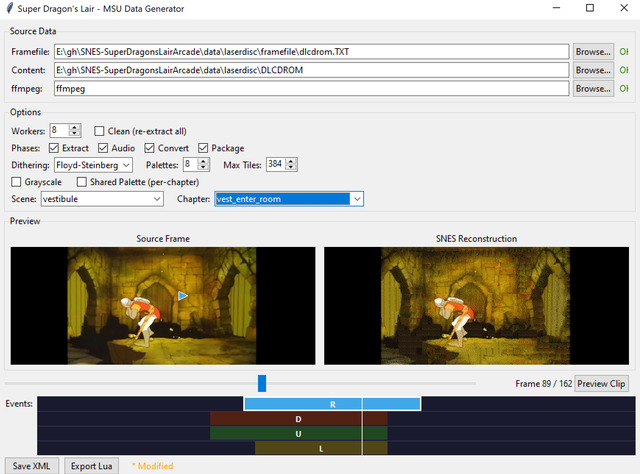Click the Preview Clip button

coord(602,383)
